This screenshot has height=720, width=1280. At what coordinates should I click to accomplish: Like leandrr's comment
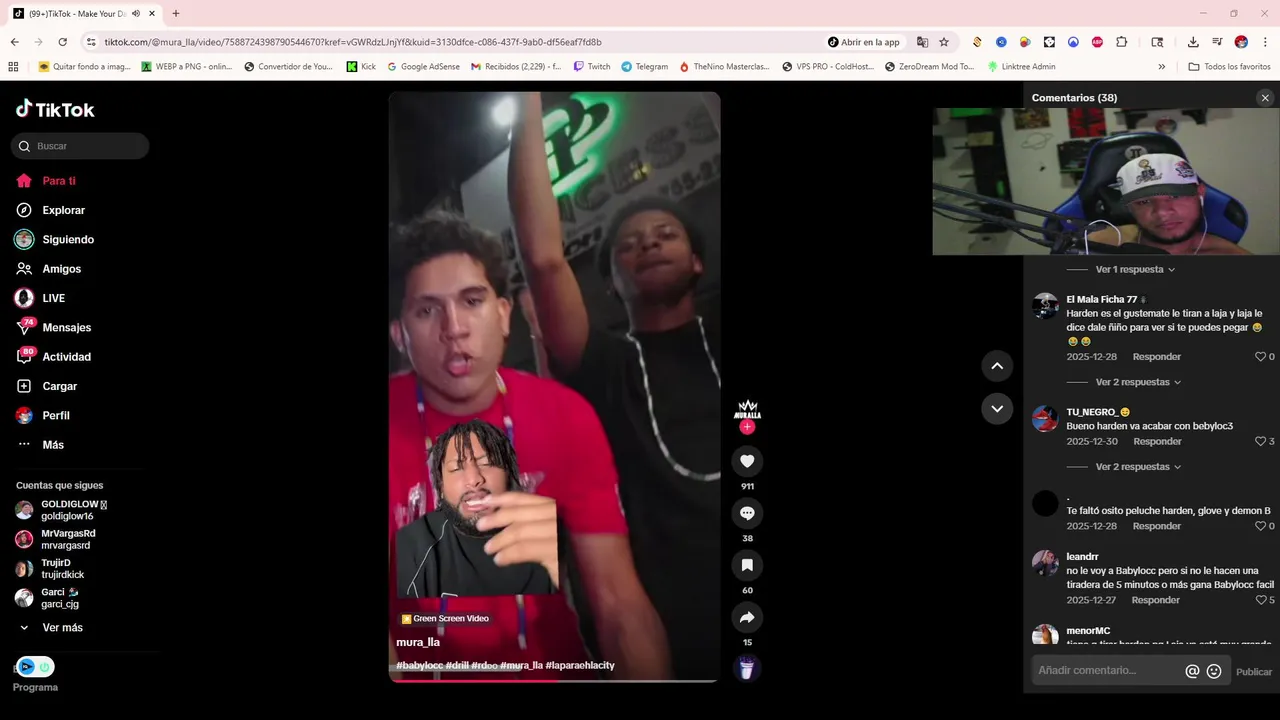1261,600
